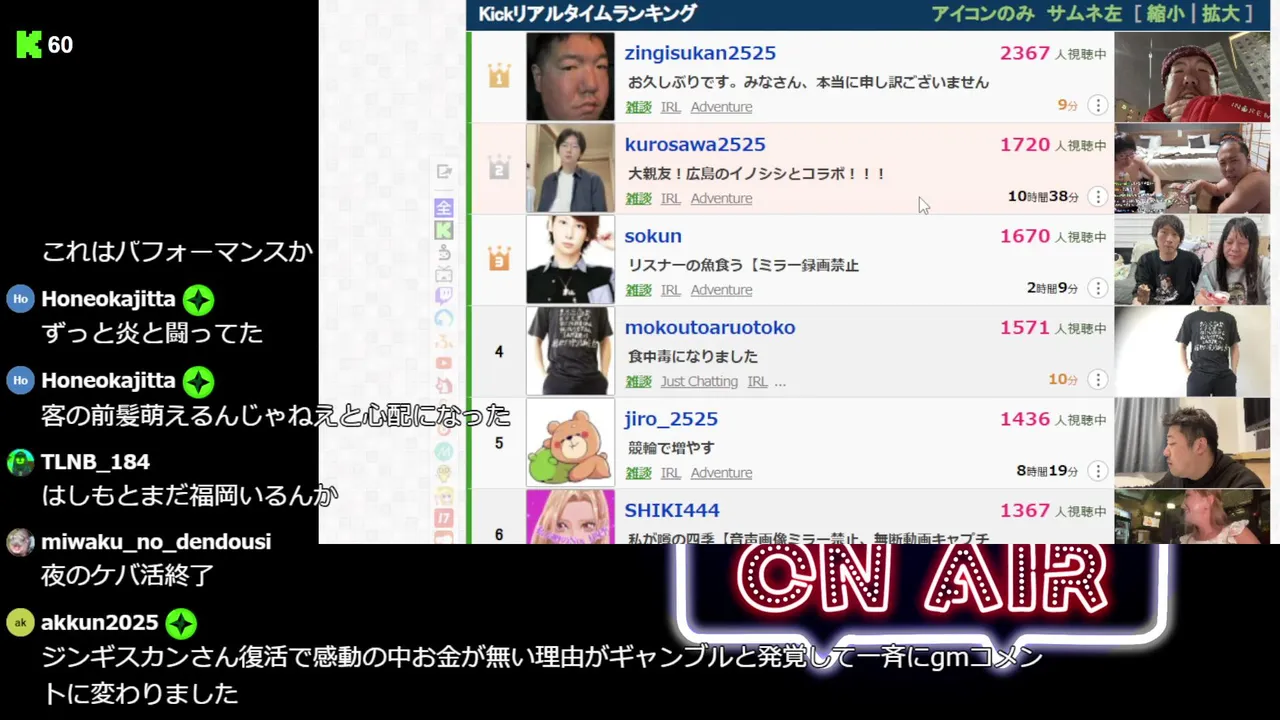This screenshot has width=1280, height=720.
Task: Click zingisukan2525's profile picture
Action: point(570,77)
